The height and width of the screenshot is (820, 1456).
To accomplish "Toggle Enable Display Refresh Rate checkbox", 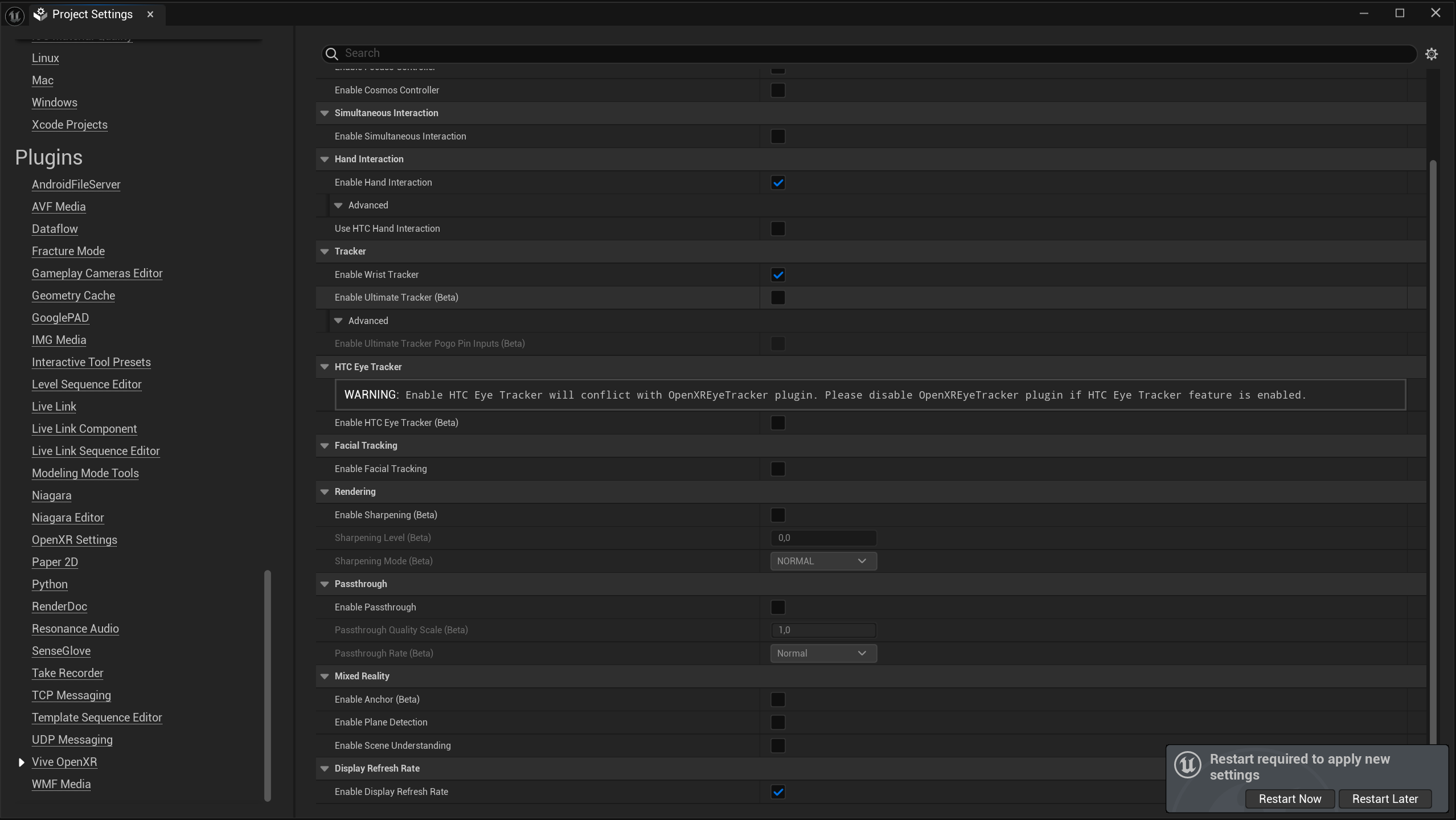I will 778,791.
